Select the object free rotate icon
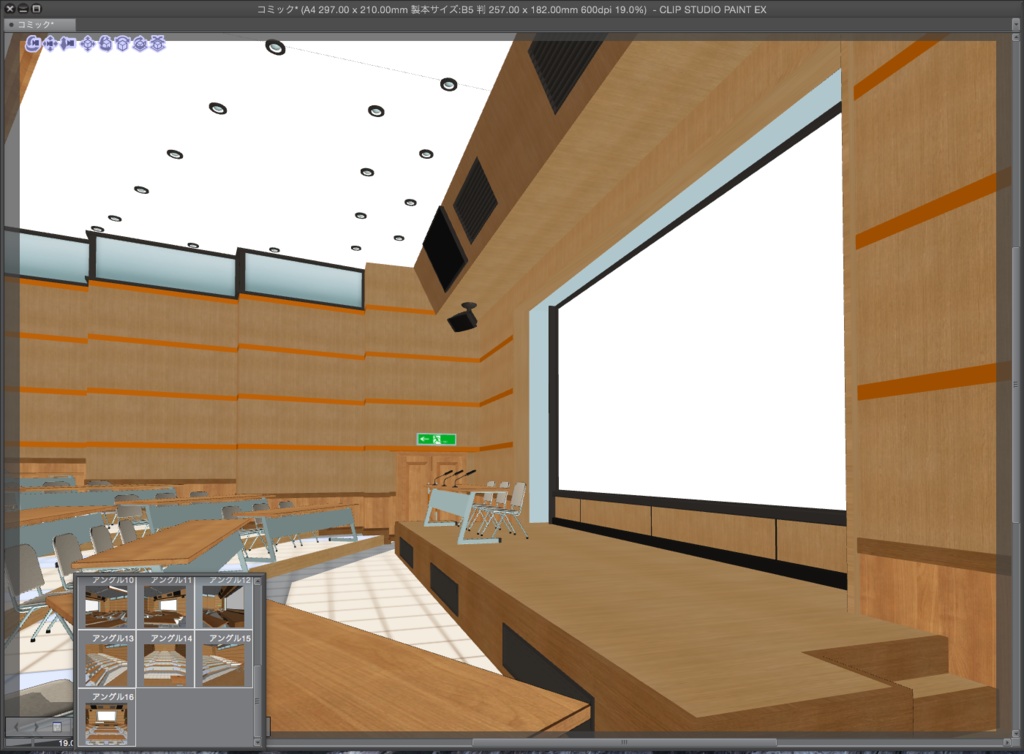The height and width of the screenshot is (754, 1024). [105, 44]
